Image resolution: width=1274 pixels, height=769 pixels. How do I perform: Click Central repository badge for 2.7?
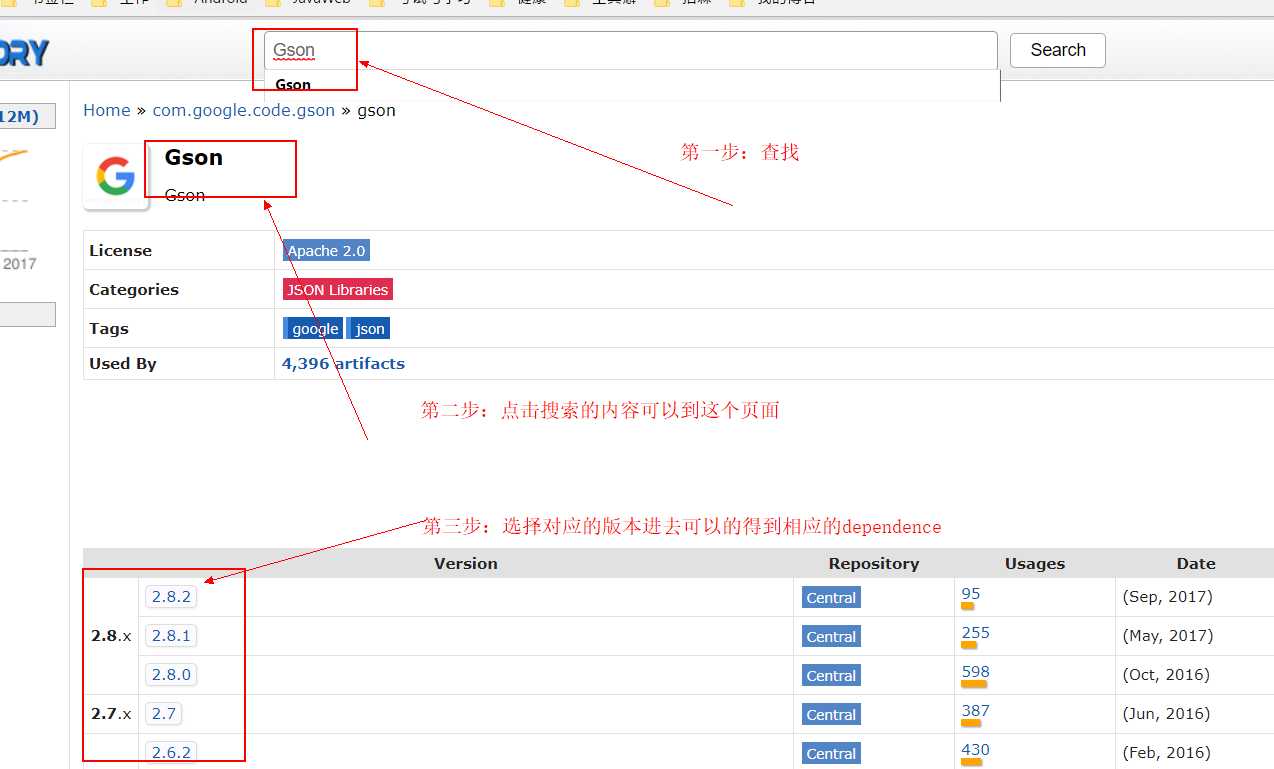831,715
